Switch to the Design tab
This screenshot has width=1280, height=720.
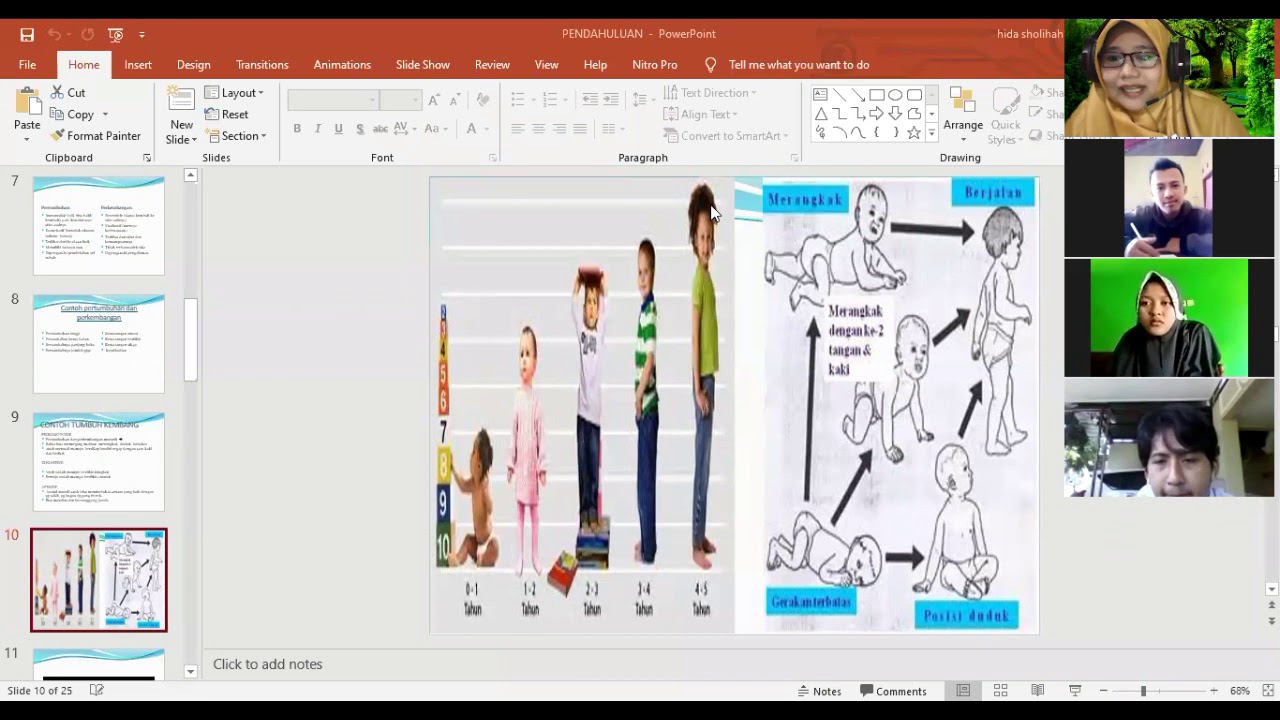194,64
